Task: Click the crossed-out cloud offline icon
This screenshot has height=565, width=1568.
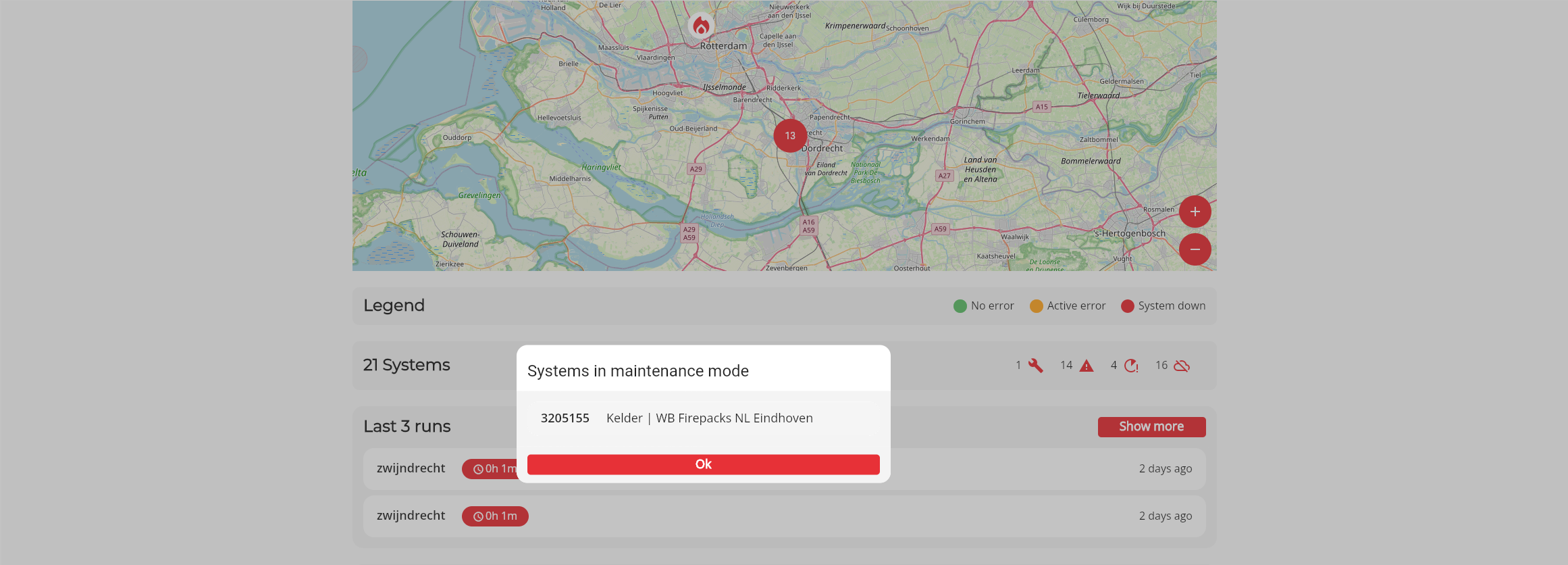Action: pyautogui.click(x=1182, y=366)
